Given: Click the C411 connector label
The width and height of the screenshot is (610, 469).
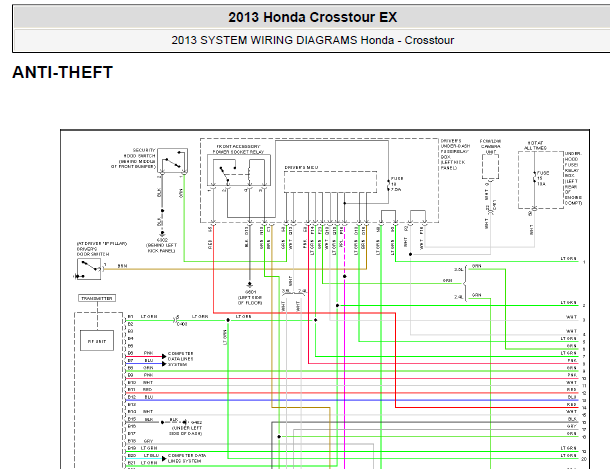Looking at the screenshot, I should click(x=494, y=205).
